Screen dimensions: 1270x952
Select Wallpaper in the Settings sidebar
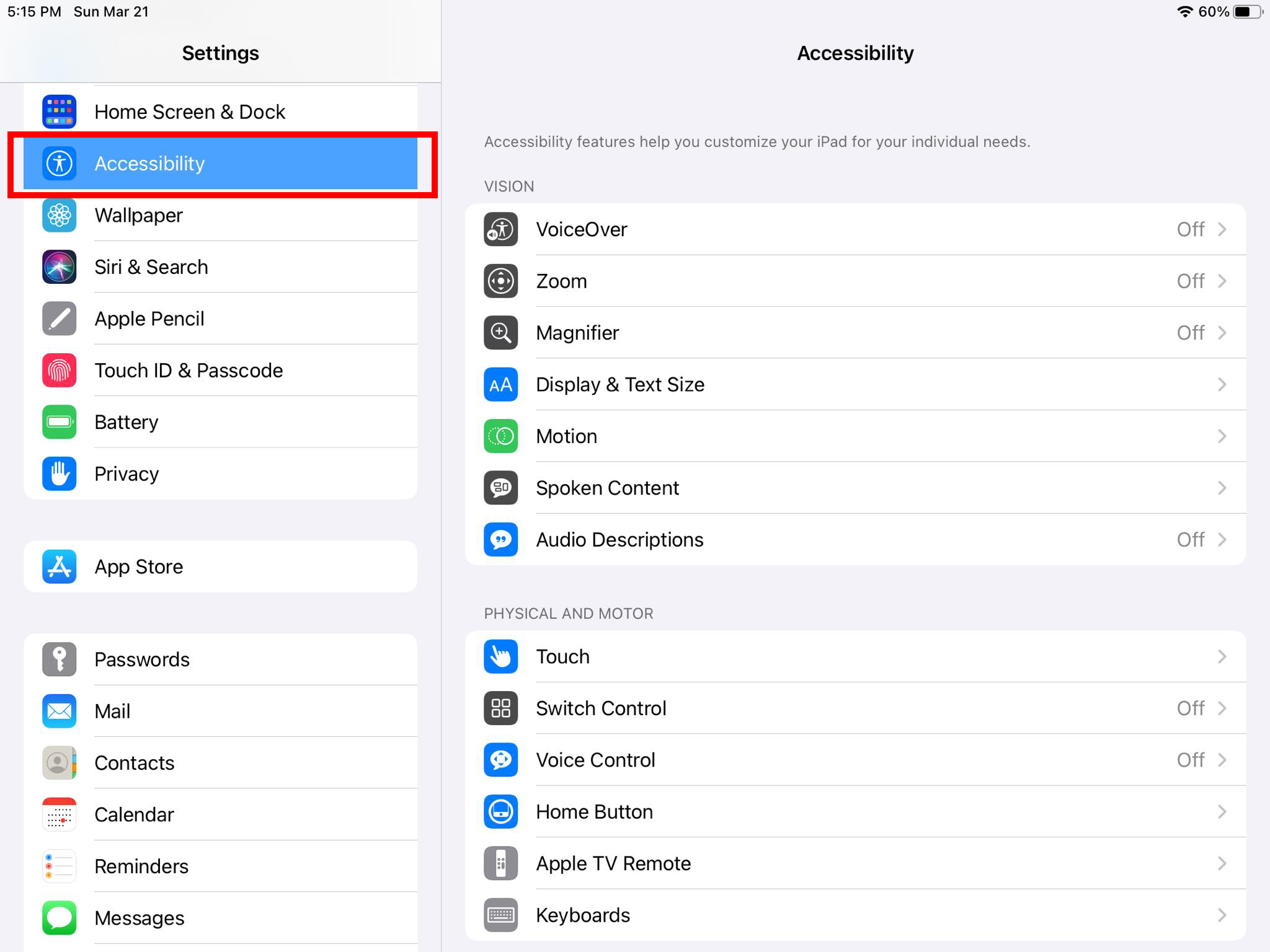[220, 215]
